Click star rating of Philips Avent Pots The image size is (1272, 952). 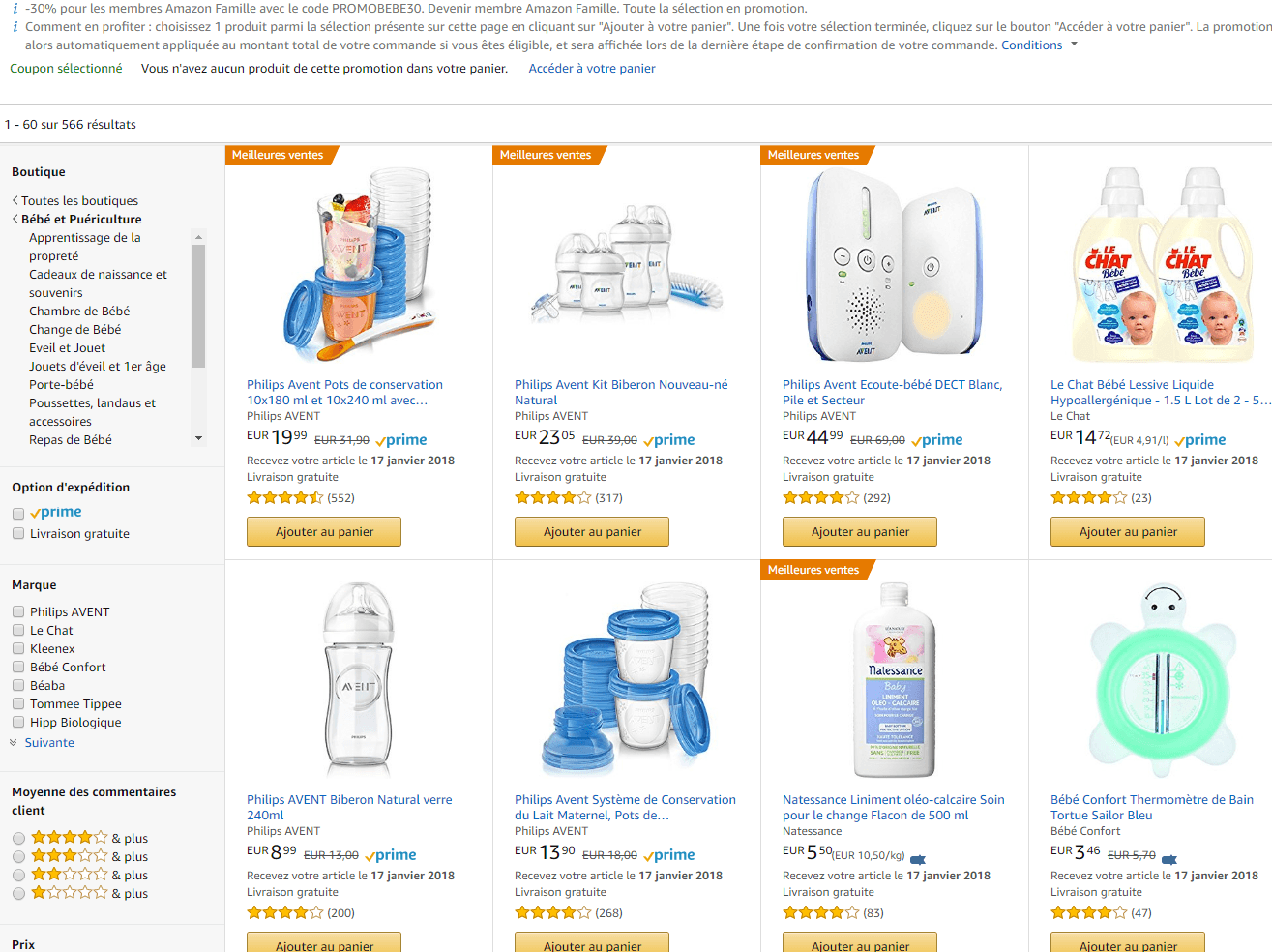[284, 498]
